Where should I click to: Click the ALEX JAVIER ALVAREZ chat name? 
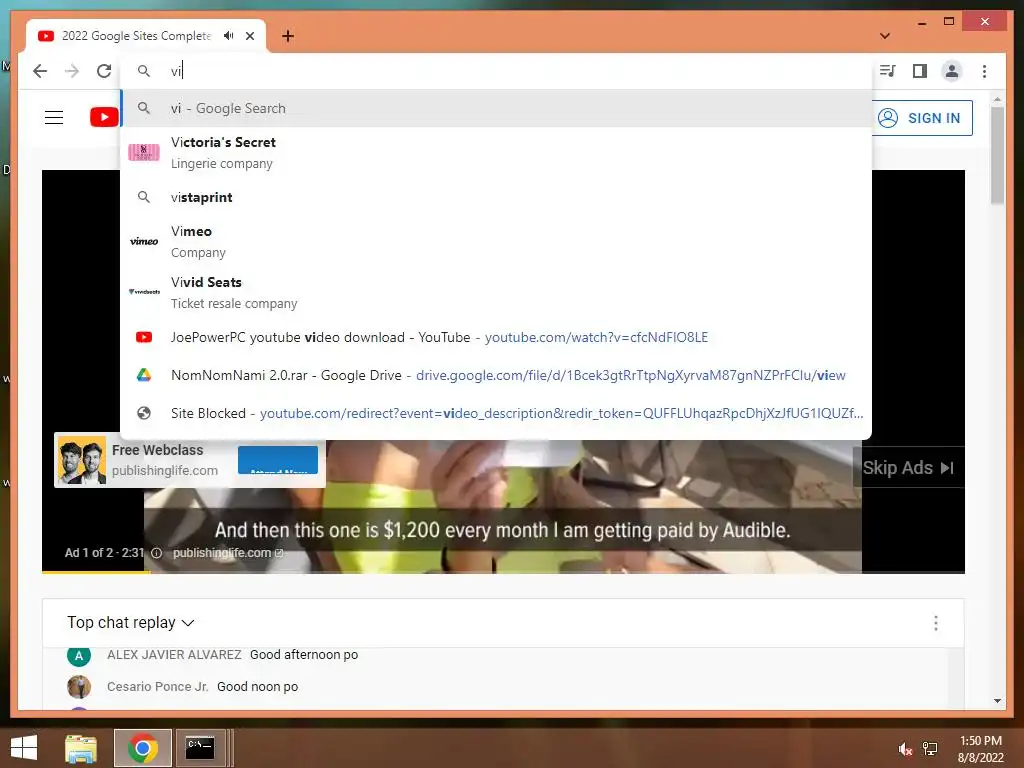pyautogui.click(x=174, y=654)
